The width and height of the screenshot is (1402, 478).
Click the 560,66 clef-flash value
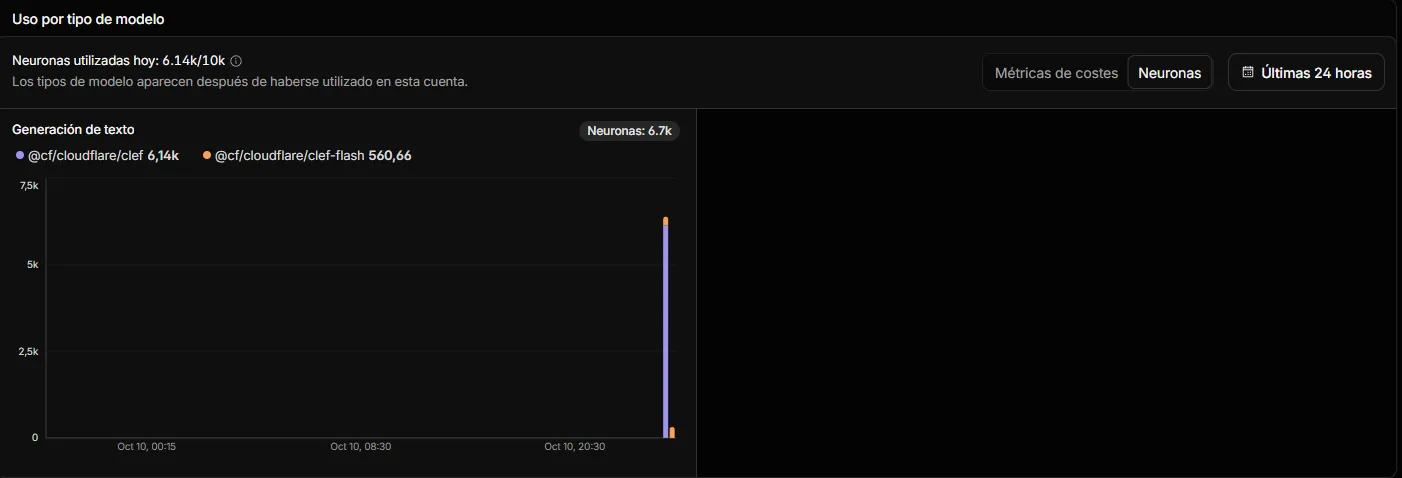click(390, 155)
